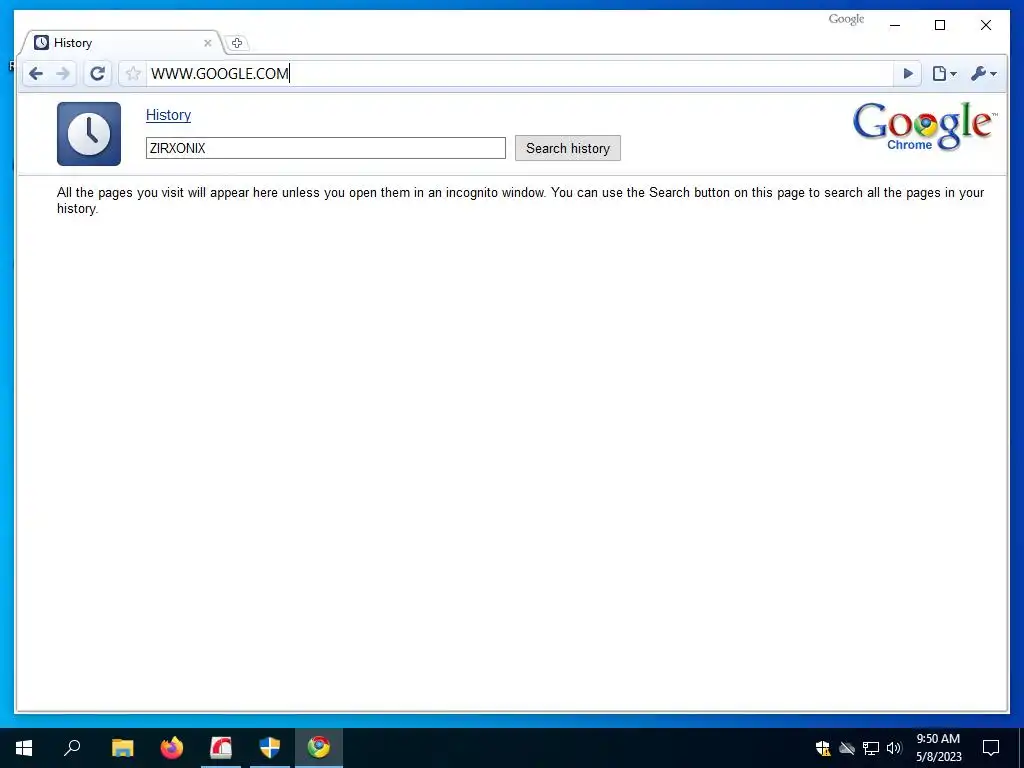Click the address bar showing WWW.GOOGLE.COM
Viewport: 1024px width, 768px height.
click(x=519, y=74)
